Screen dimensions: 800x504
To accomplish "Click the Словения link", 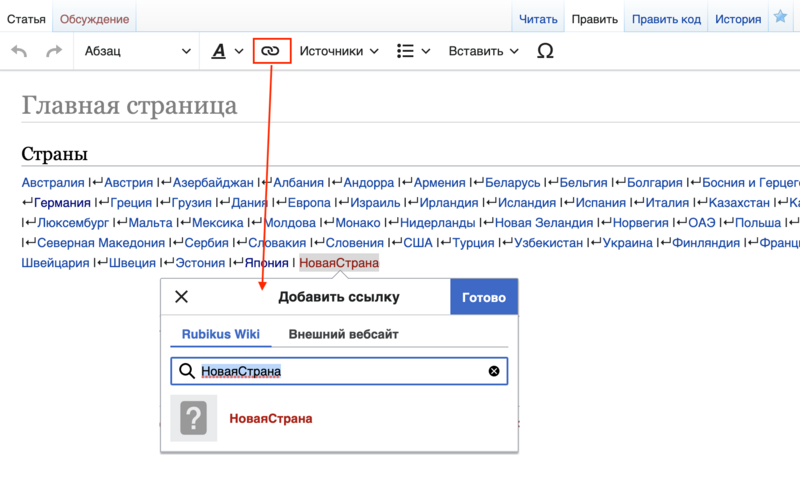I will pyautogui.click(x=355, y=243).
